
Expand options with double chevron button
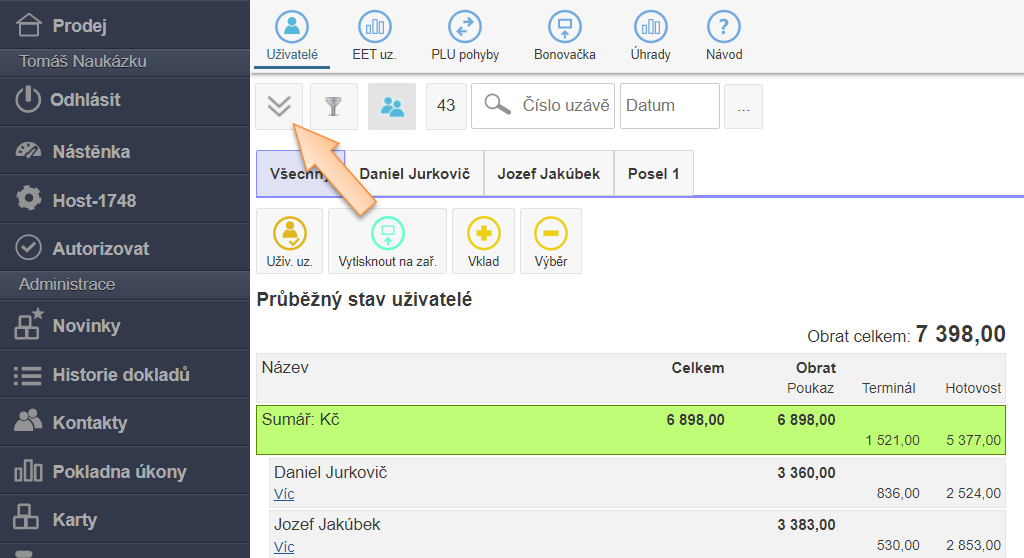coord(279,106)
